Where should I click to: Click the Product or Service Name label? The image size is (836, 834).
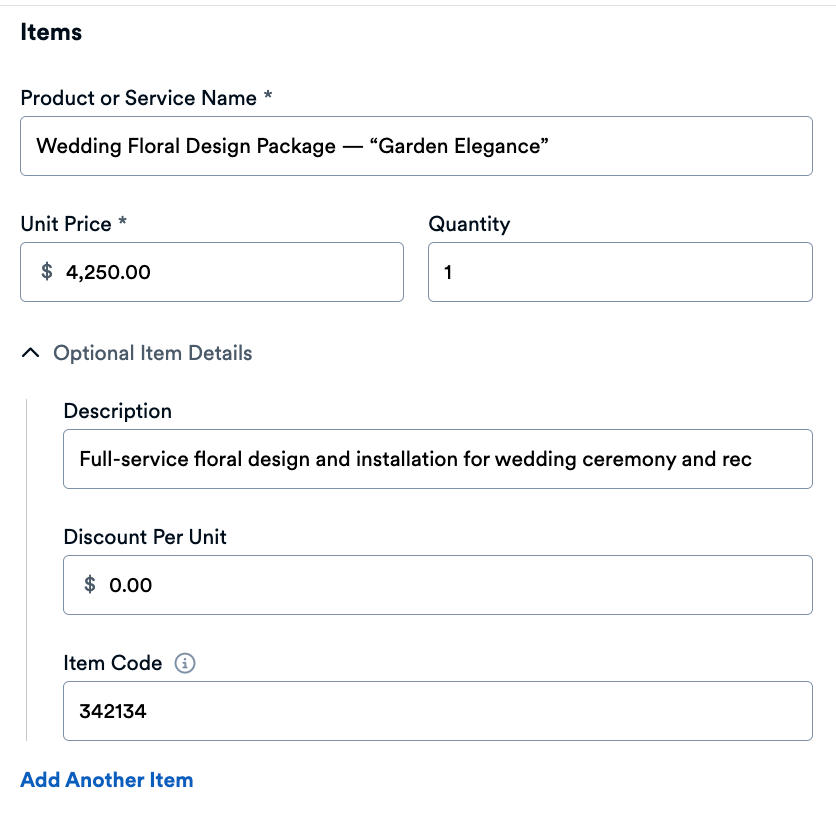coord(139,98)
